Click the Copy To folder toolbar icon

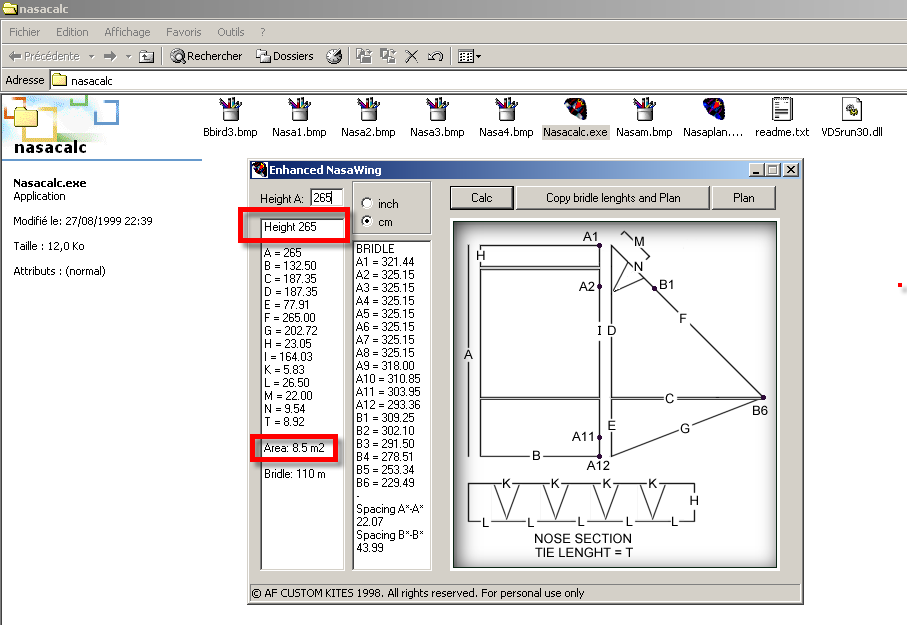click(x=388, y=56)
